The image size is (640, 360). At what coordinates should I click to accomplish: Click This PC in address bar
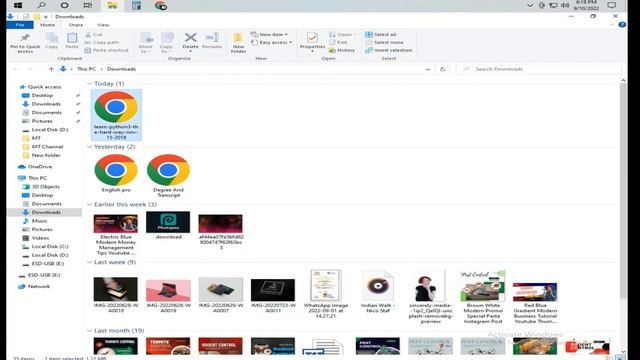click(87, 69)
